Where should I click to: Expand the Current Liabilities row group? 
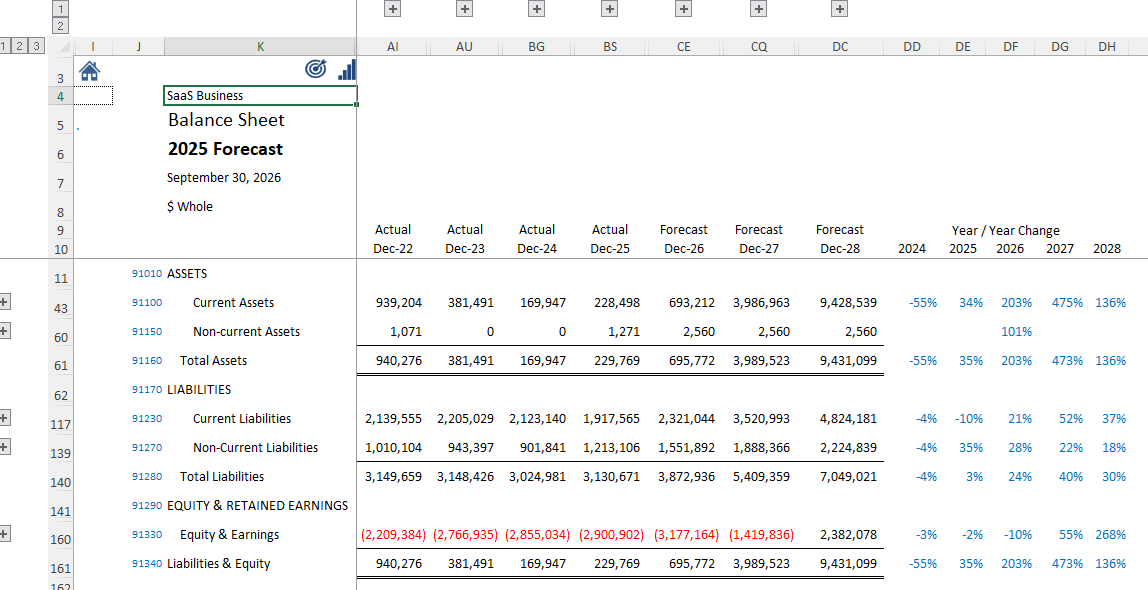click(4, 418)
